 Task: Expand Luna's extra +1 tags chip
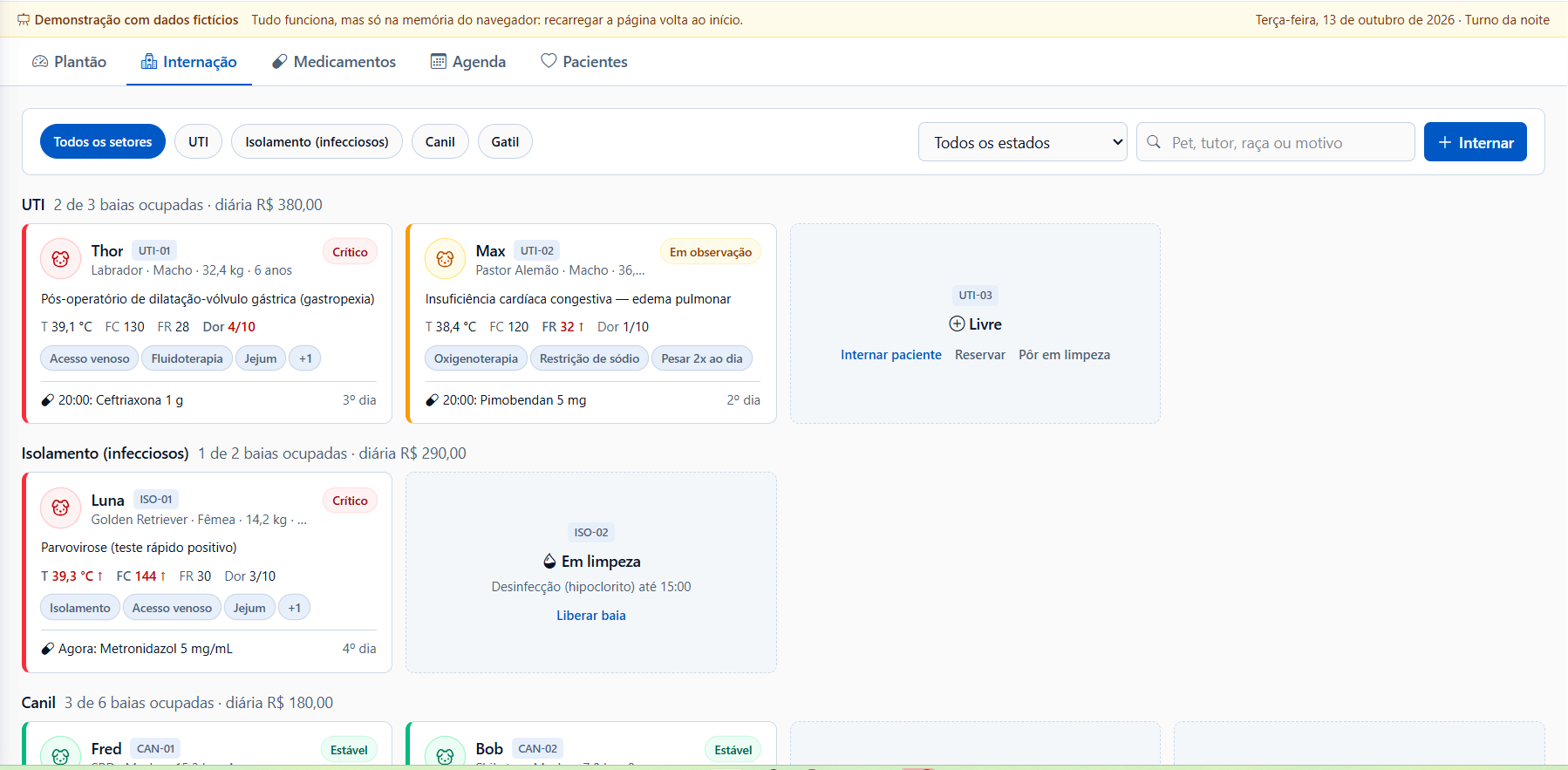click(x=295, y=608)
